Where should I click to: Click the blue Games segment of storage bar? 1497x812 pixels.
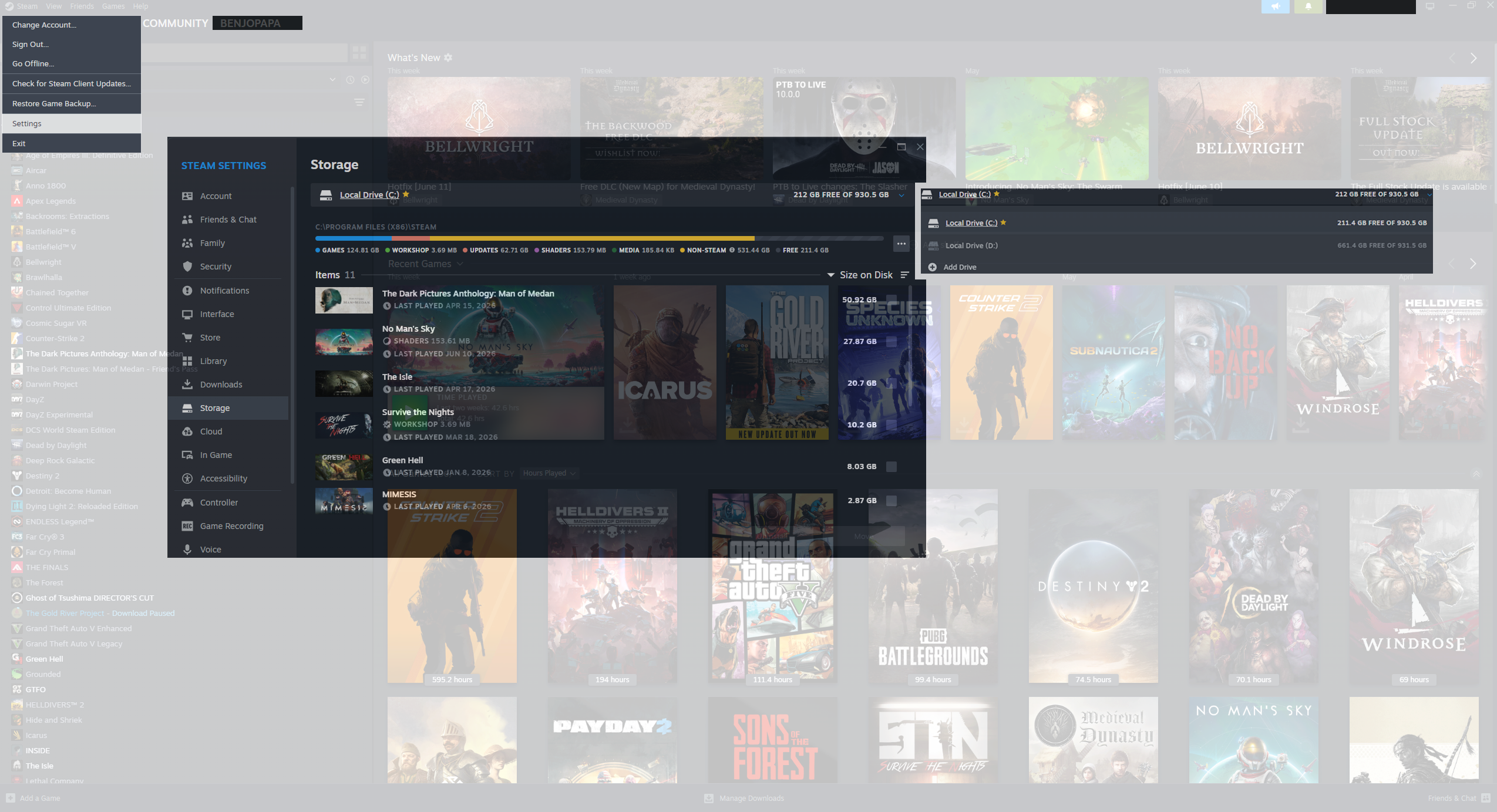click(x=354, y=238)
